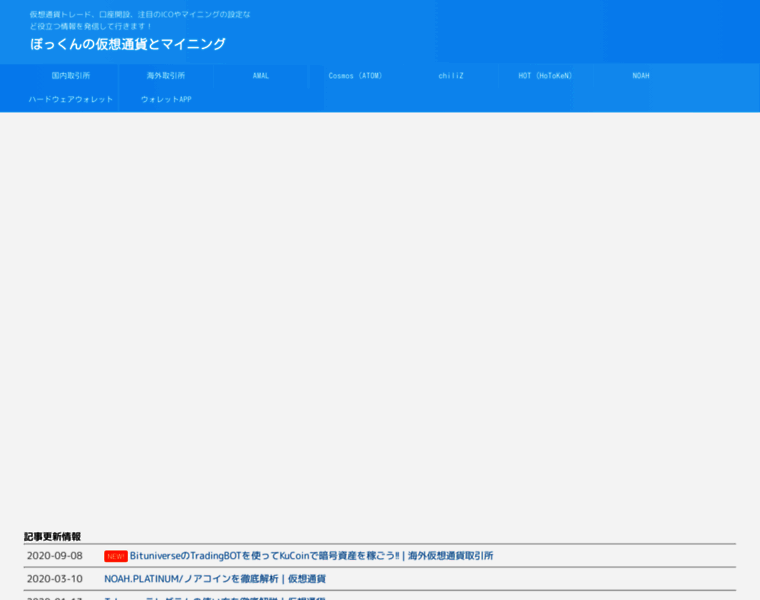Go to the AMAL page
Viewport: 760px width, 600px height.
point(261,76)
